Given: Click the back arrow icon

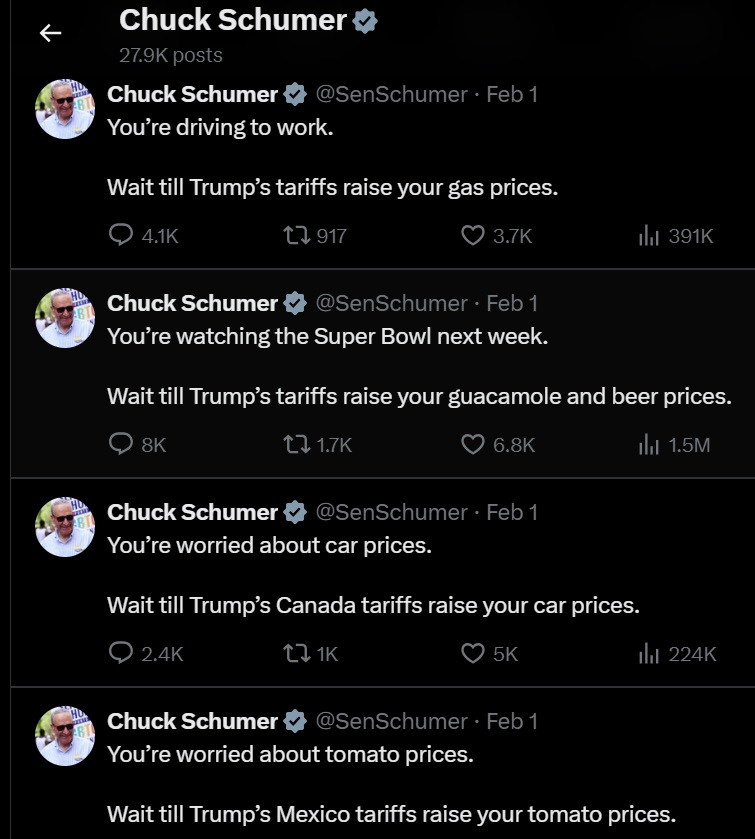Looking at the screenshot, I should (x=50, y=33).
